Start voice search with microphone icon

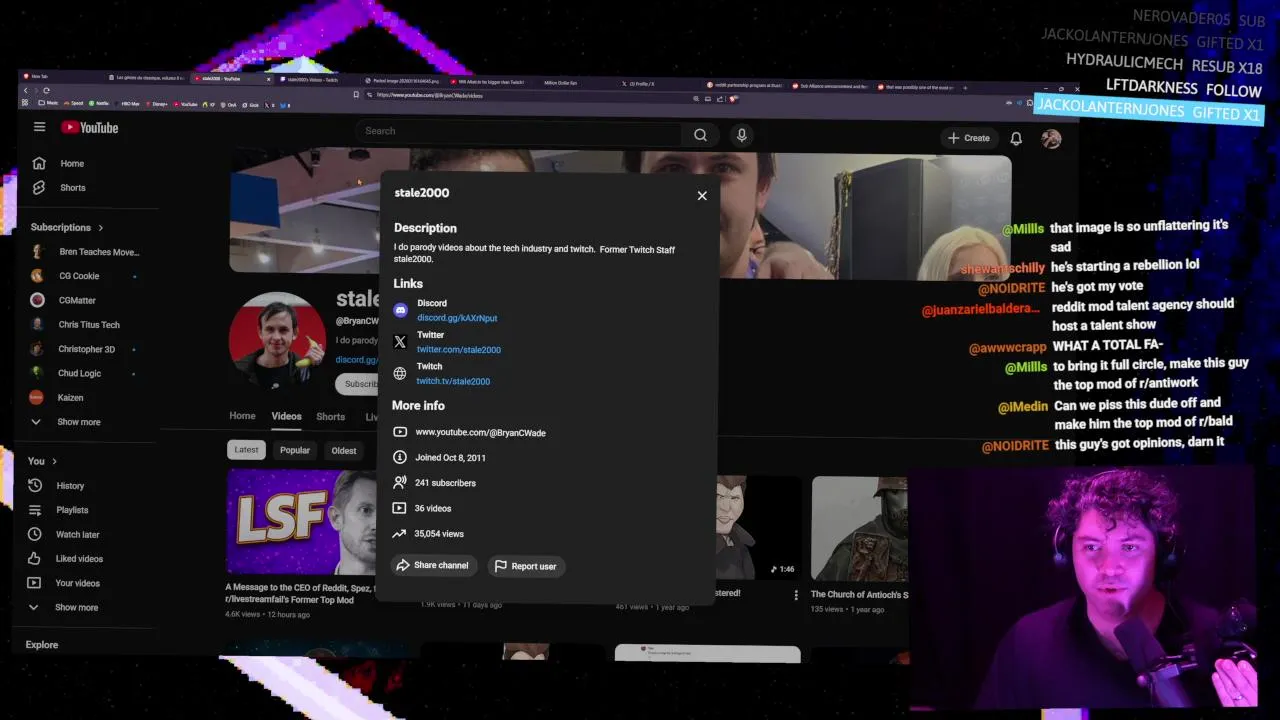pos(741,135)
